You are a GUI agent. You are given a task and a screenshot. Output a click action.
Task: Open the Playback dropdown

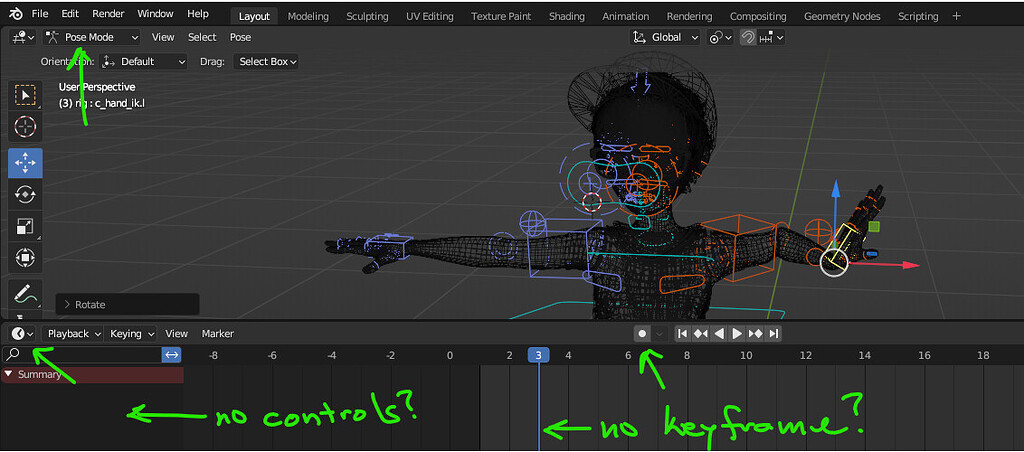coord(72,334)
